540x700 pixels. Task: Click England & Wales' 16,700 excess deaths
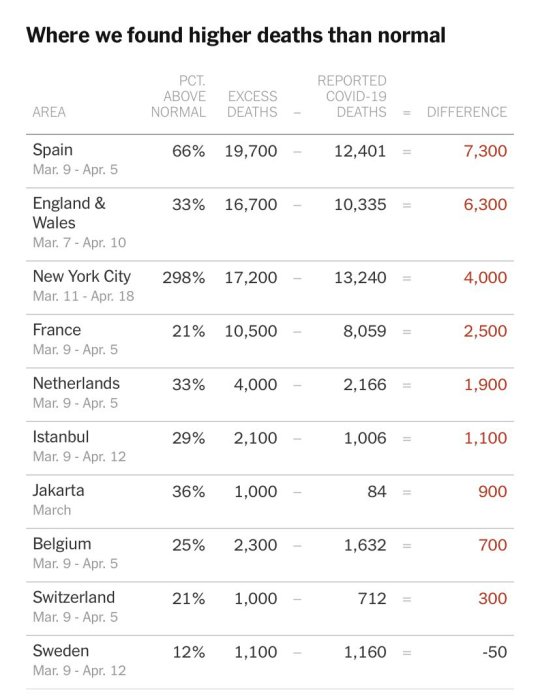(x=251, y=205)
